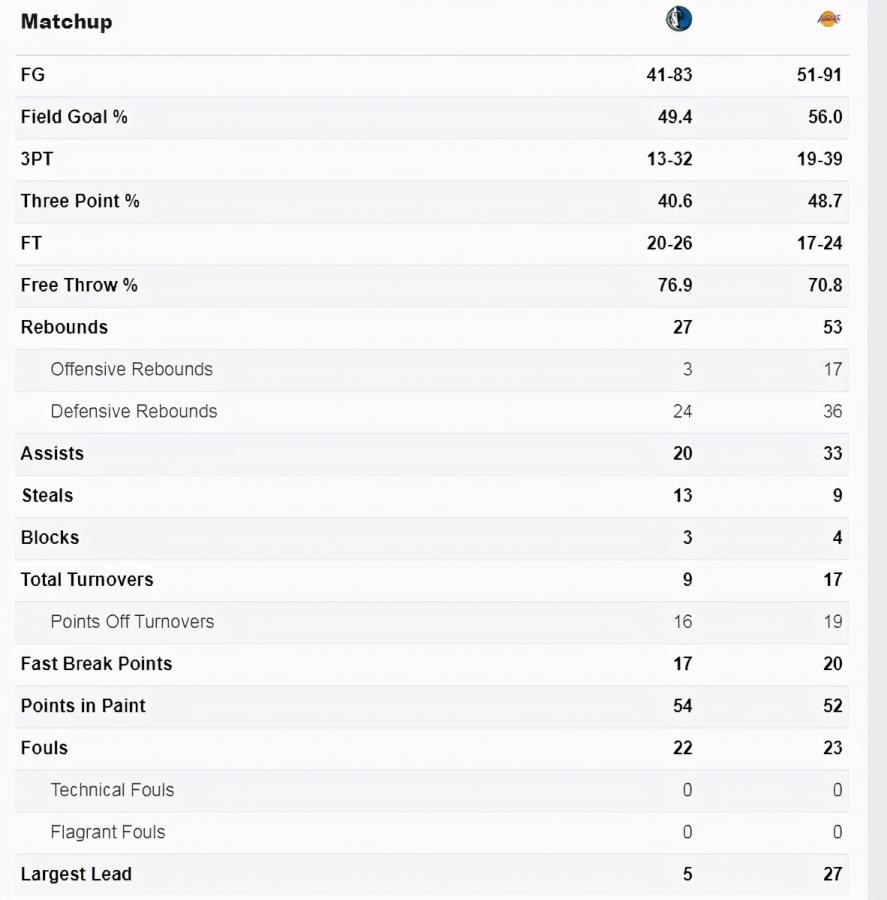
Task: Click the Total Turnovers row label
Action: (x=87, y=579)
